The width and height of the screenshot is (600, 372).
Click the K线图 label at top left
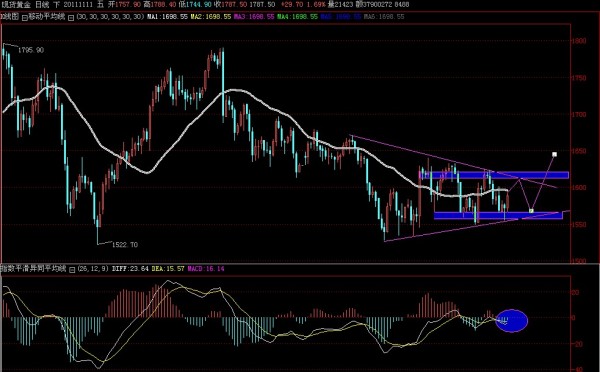[9, 17]
